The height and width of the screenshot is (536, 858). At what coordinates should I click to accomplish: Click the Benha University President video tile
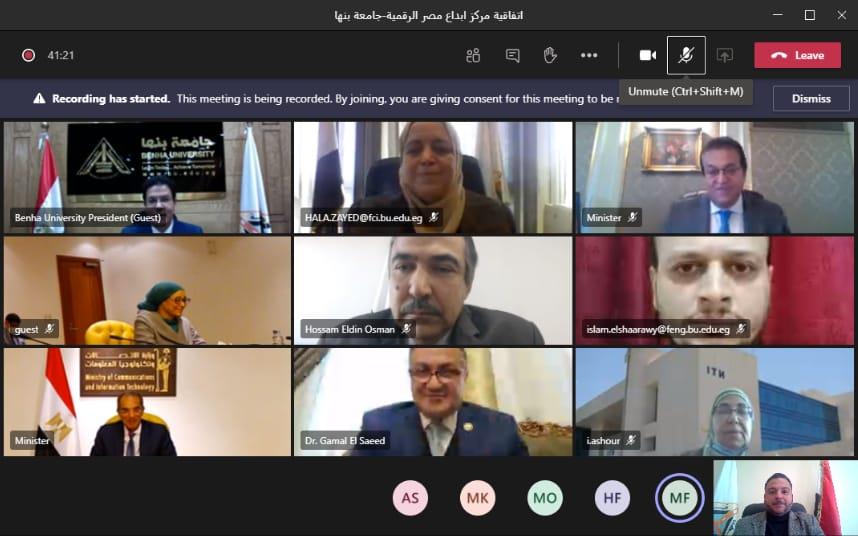(147, 177)
